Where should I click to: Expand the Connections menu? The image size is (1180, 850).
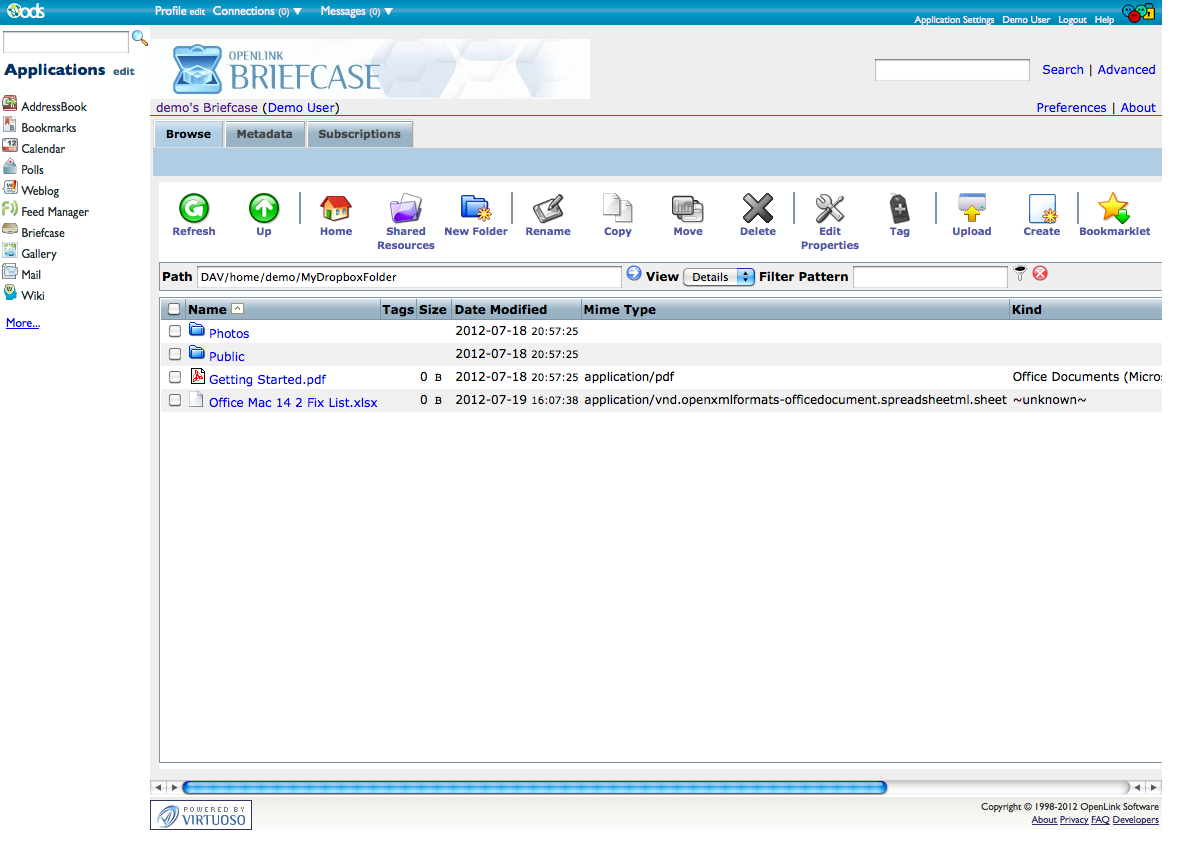coord(257,12)
